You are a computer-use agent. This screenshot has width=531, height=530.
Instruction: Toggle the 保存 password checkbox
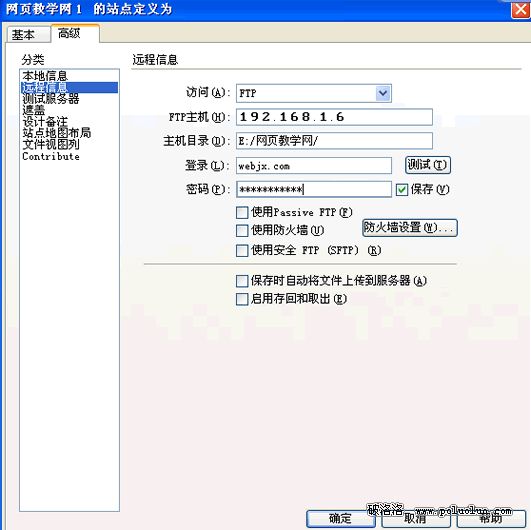coord(402,190)
